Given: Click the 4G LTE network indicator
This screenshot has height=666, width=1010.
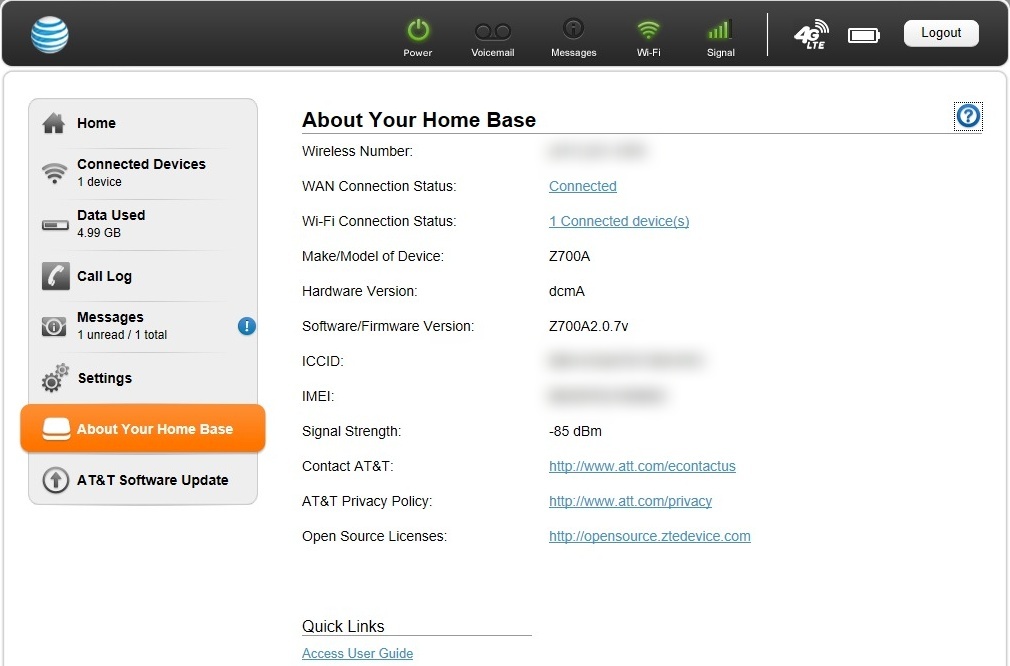Looking at the screenshot, I should pyautogui.click(x=812, y=34).
